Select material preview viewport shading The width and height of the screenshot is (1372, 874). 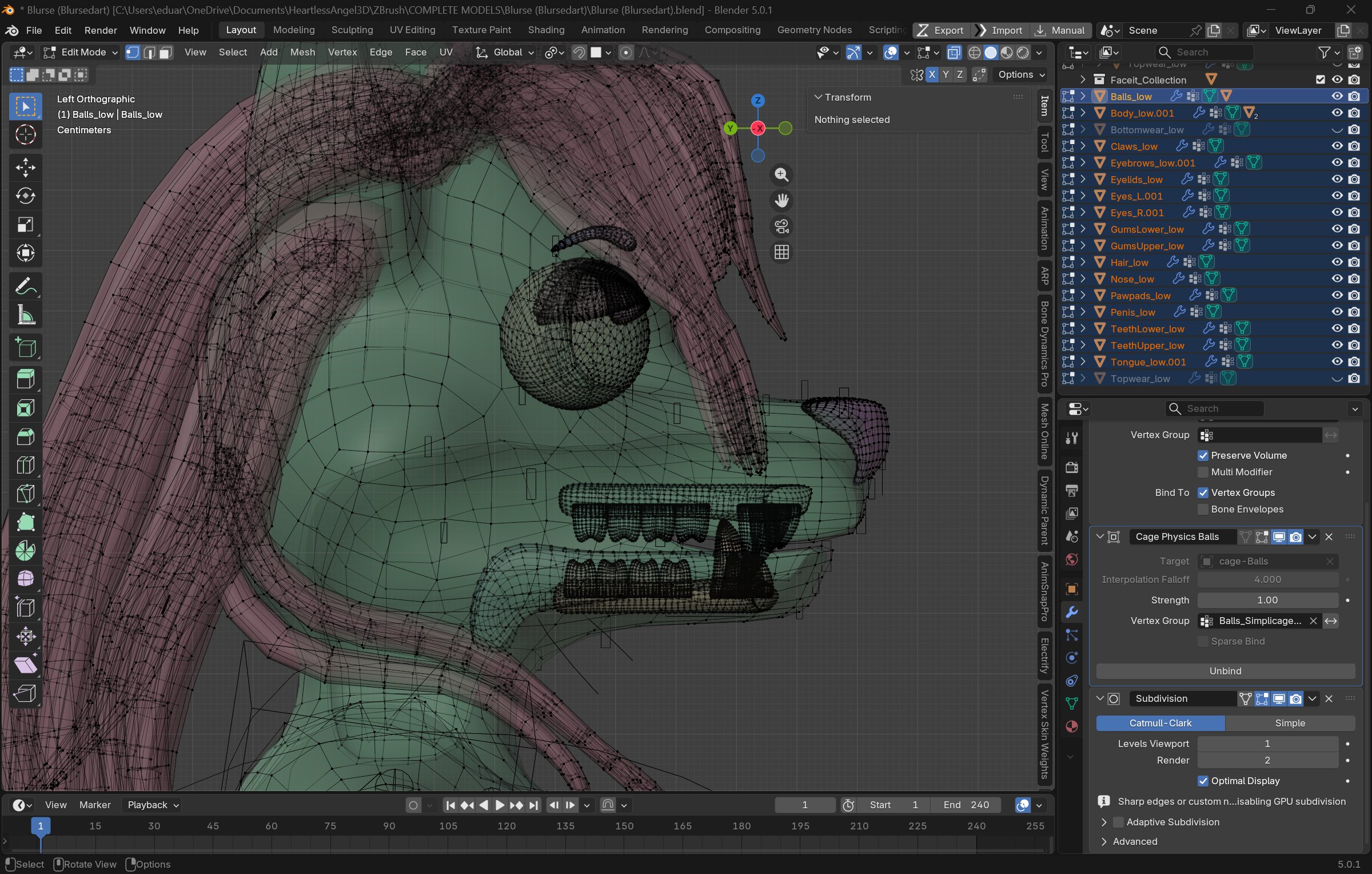tap(1007, 53)
